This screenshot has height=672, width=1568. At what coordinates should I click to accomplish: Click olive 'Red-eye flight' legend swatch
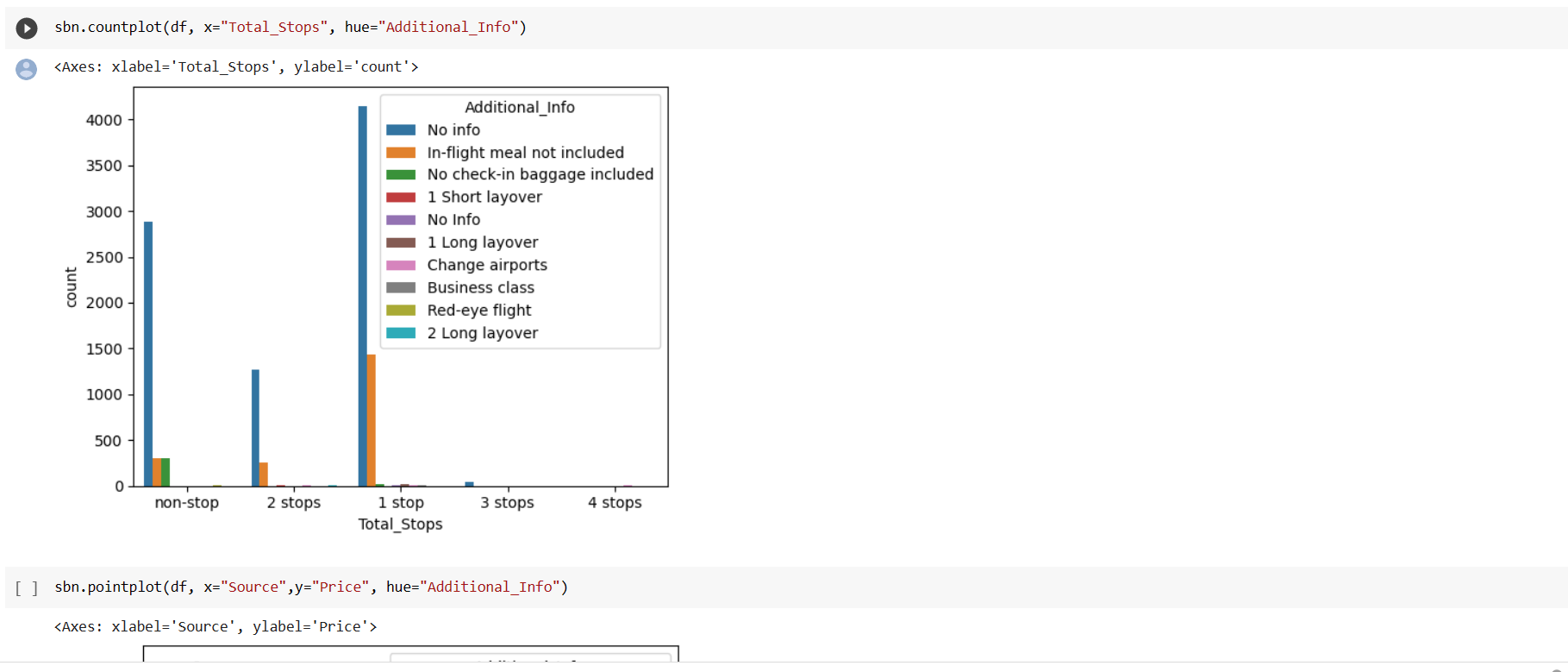click(401, 311)
